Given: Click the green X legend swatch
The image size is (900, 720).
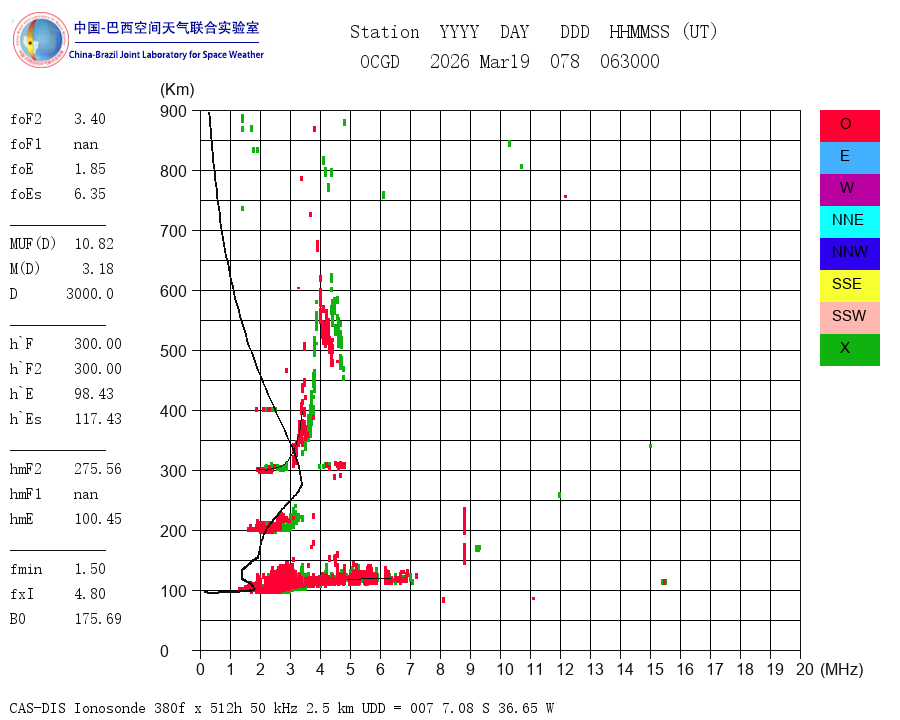Looking at the screenshot, I should [x=849, y=350].
